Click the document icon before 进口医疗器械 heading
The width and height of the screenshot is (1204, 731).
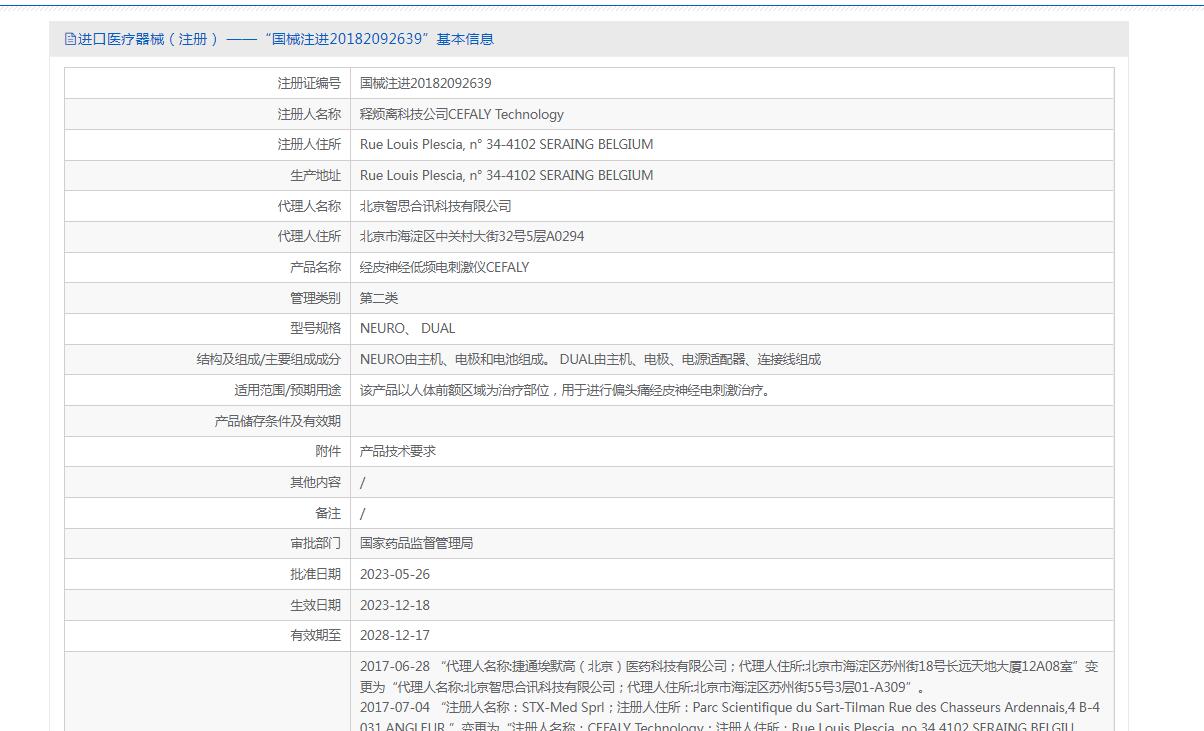click(70, 39)
